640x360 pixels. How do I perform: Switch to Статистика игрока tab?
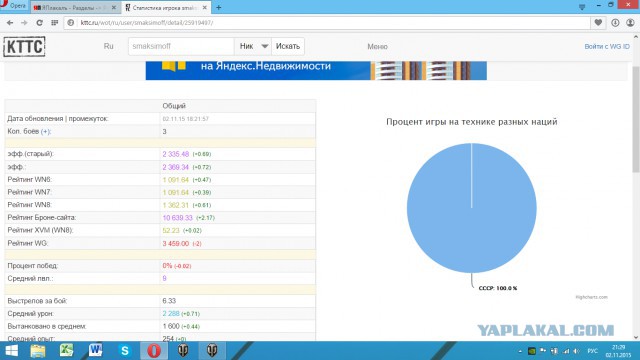165,8
